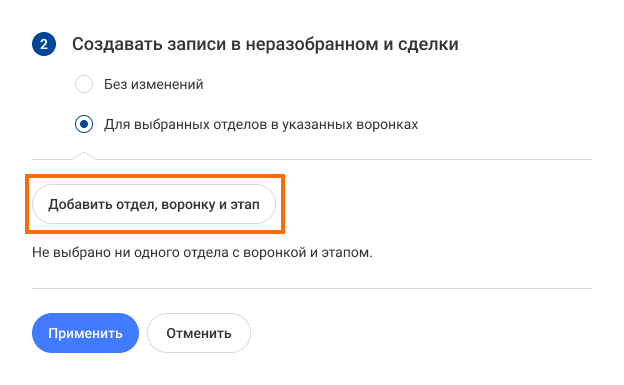Click the blue pill-shaped apply button
The height and width of the screenshot is (385, 624).
click(86, 333)
